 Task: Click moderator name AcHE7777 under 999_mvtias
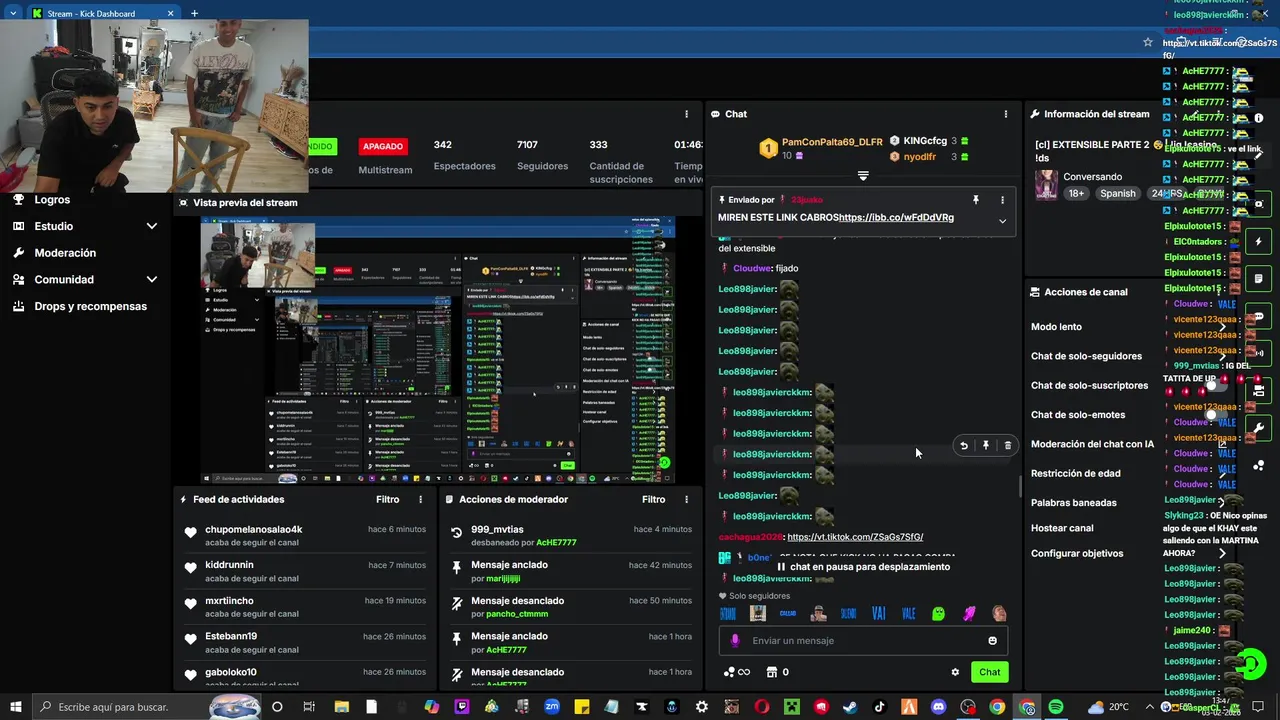[556, 542]
